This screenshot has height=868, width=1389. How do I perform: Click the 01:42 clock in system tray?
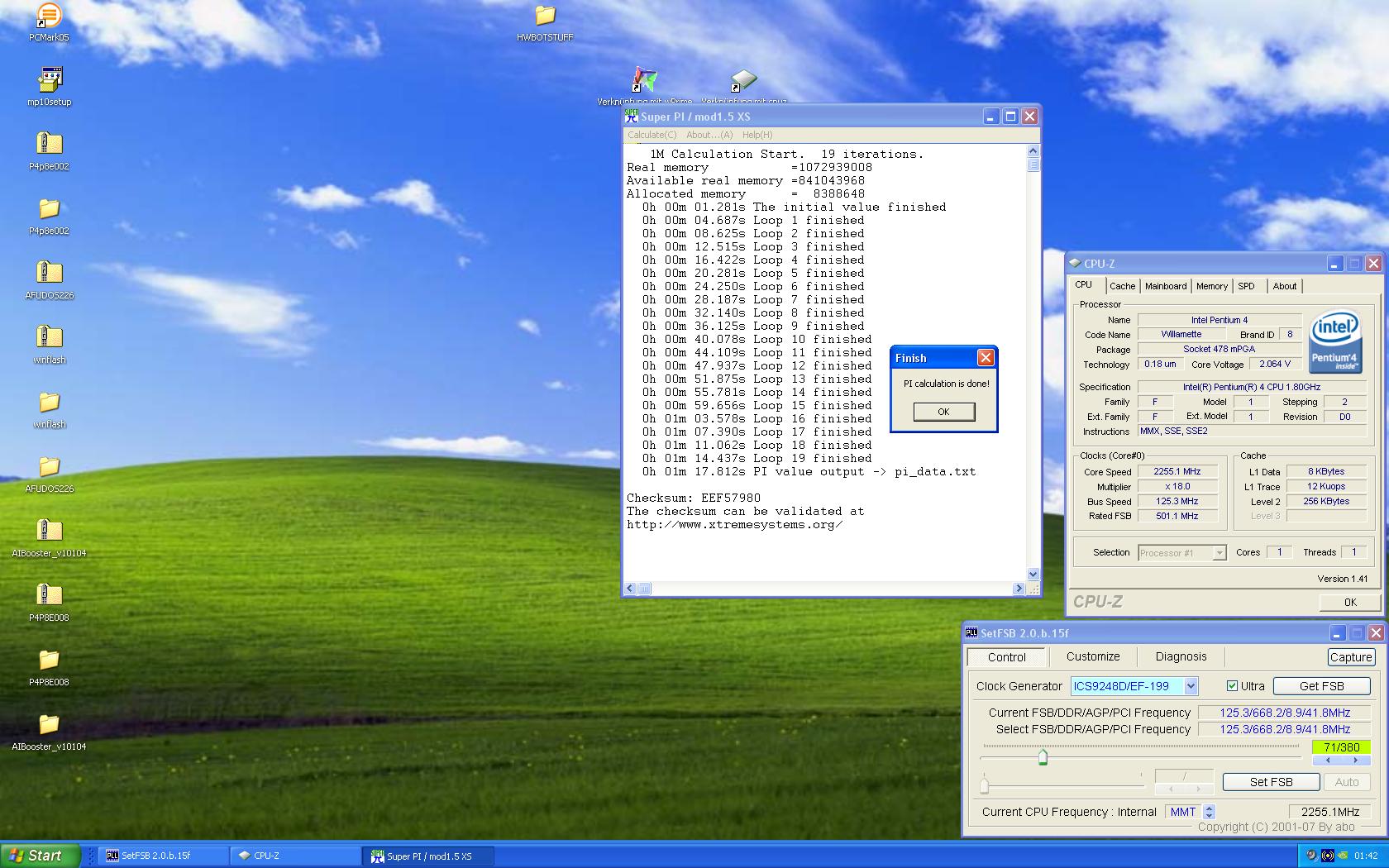click(x=1366, y=856)
